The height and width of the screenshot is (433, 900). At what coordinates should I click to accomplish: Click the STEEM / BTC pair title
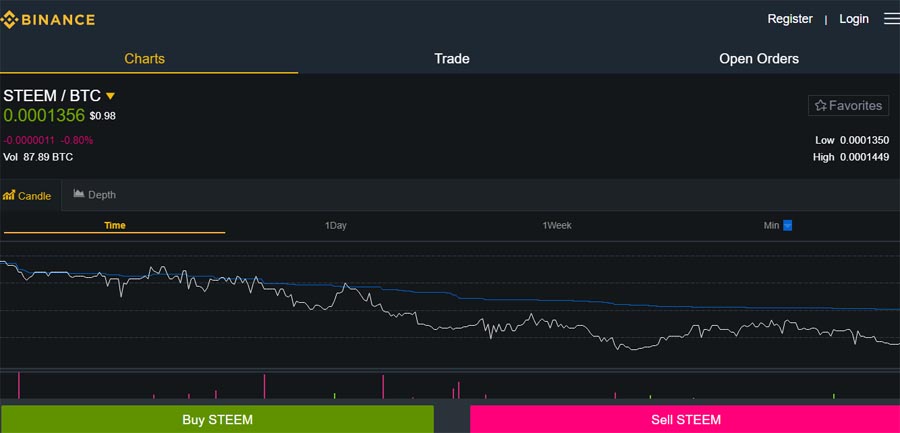pyautogui.click(x=52, y=96)
